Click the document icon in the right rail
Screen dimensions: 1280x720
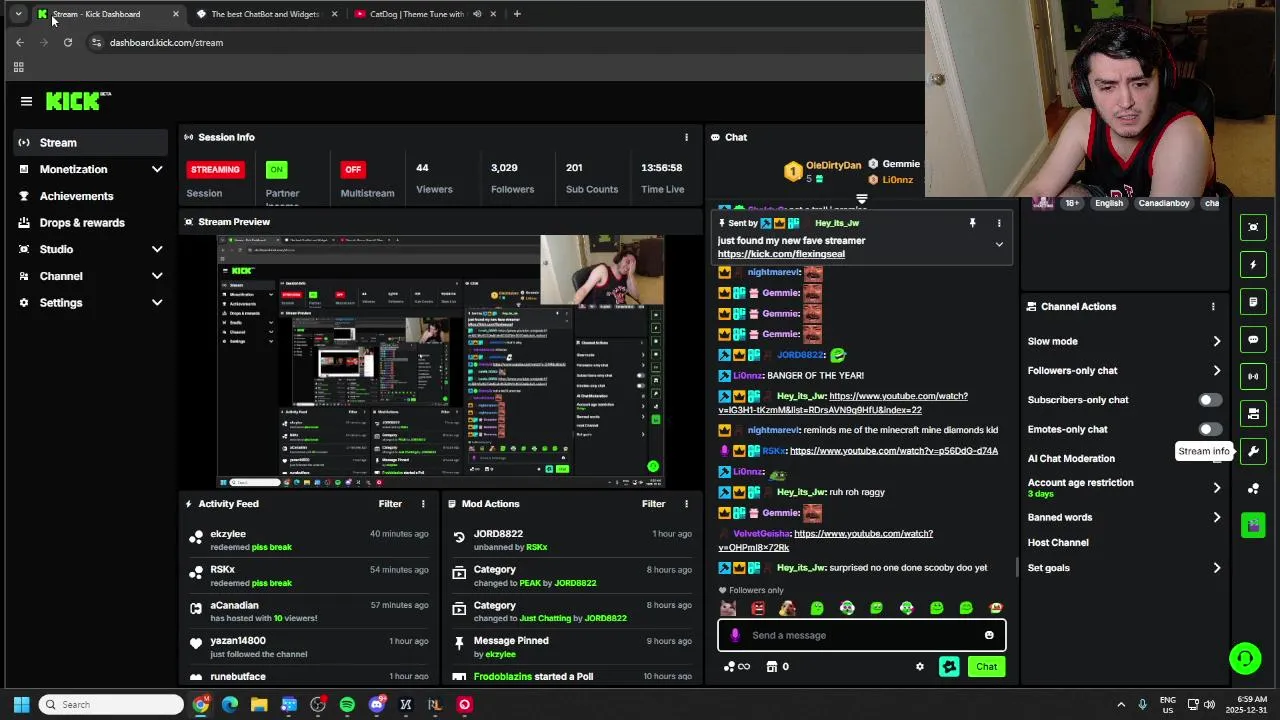pyautogui.click(x=1253, y=302)
